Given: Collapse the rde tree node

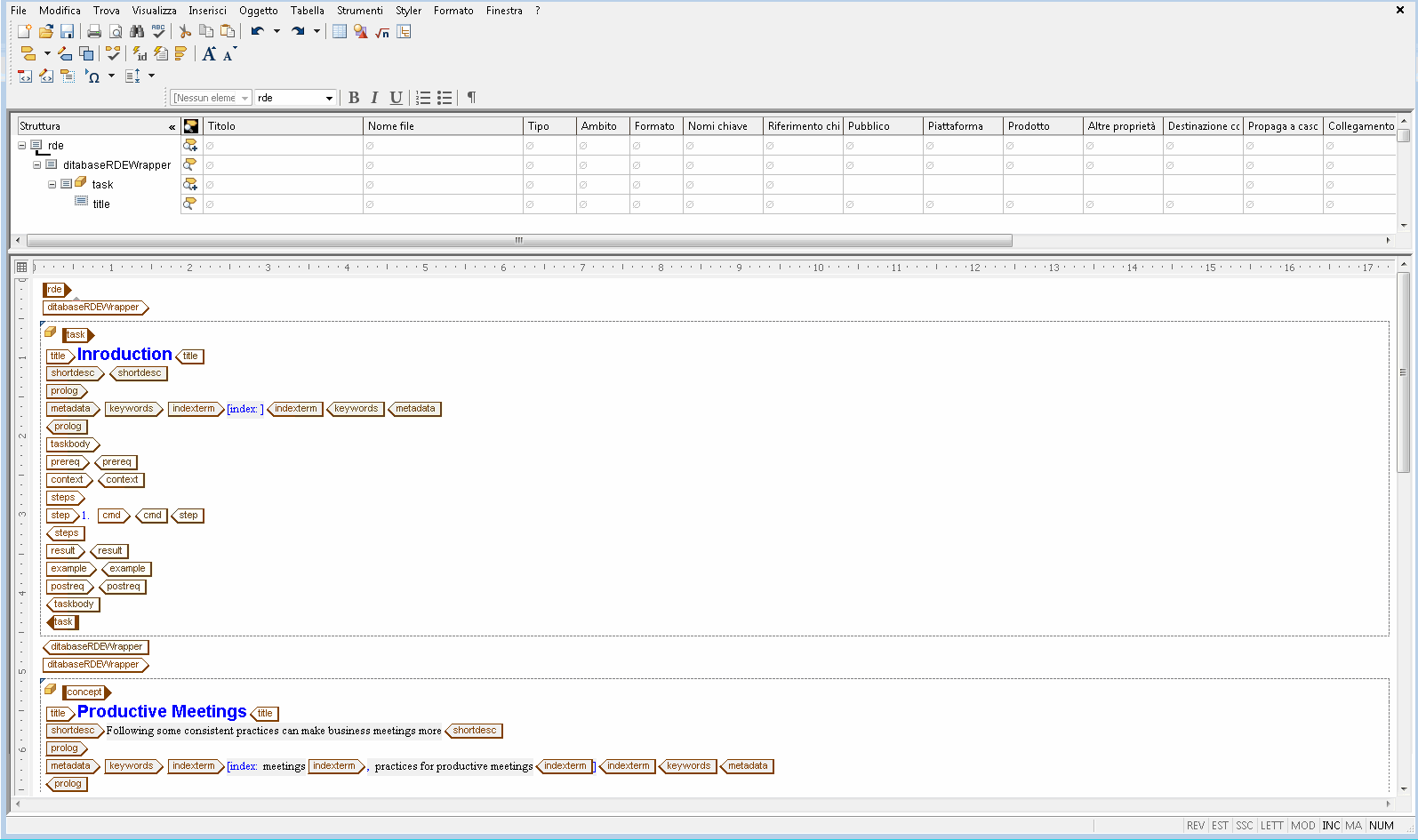Looking at the screenshot, I should tap(22, 145).
